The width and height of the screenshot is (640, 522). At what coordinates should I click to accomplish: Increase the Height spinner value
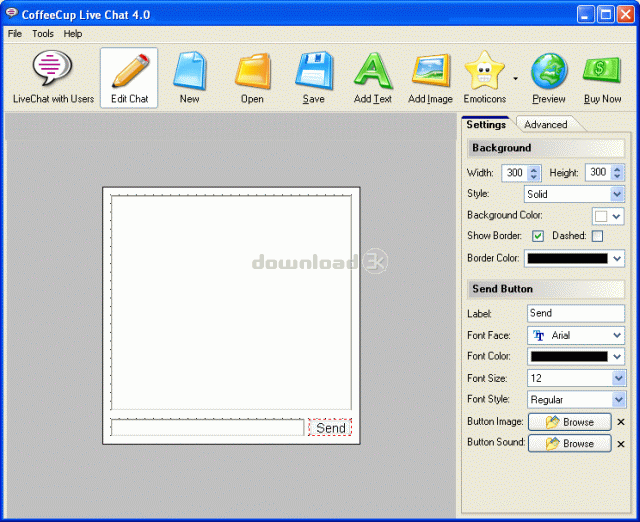pos(617,168)
